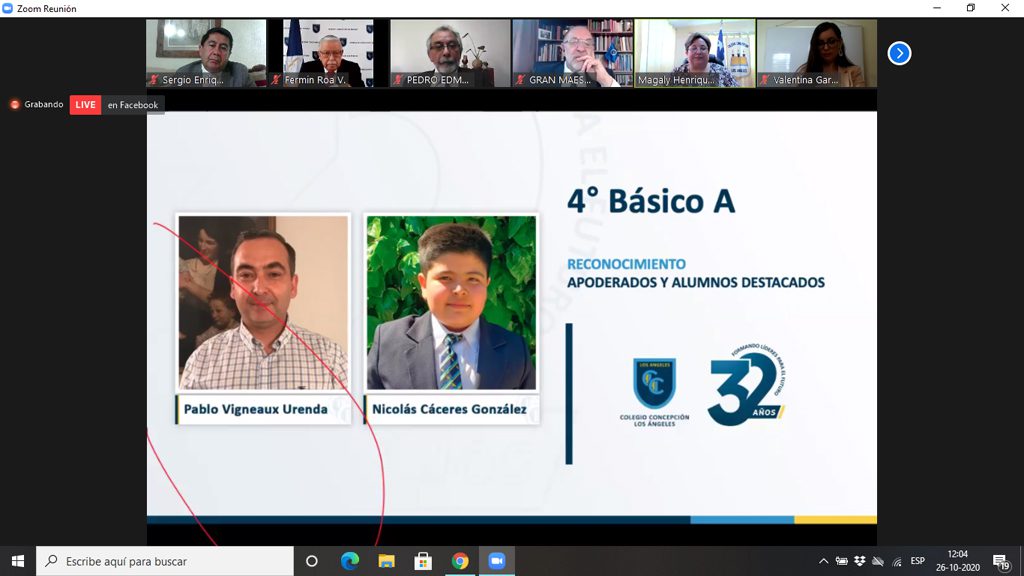Expand hidden system tray icons
1024x576 pixels.
point(824,561)
